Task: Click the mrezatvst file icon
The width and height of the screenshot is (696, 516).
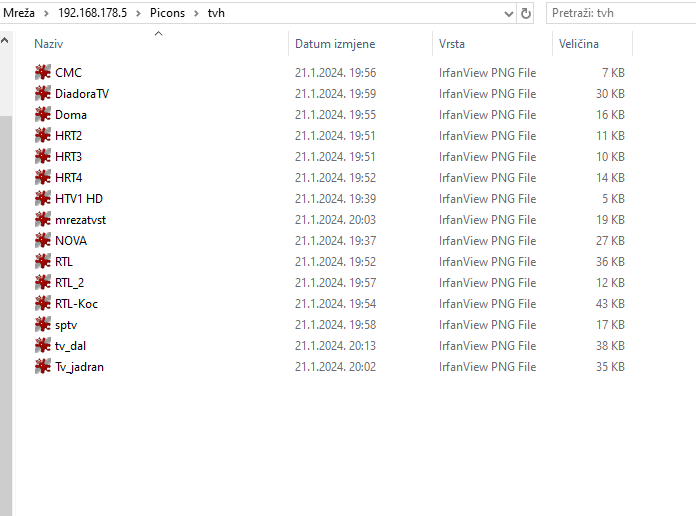Action: tap(43, 219)
